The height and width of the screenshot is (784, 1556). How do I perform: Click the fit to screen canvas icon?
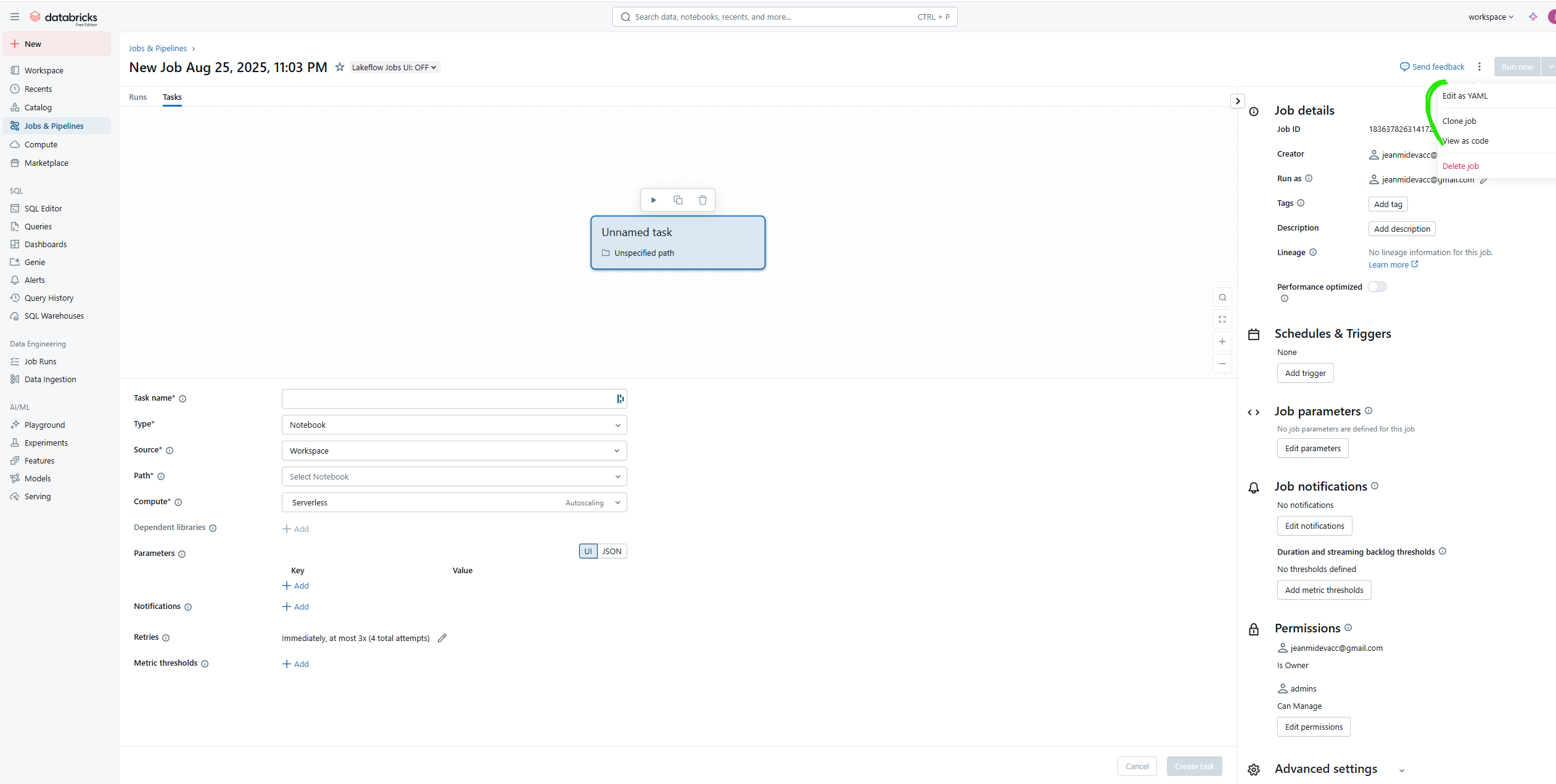[x=1222, y=319]
